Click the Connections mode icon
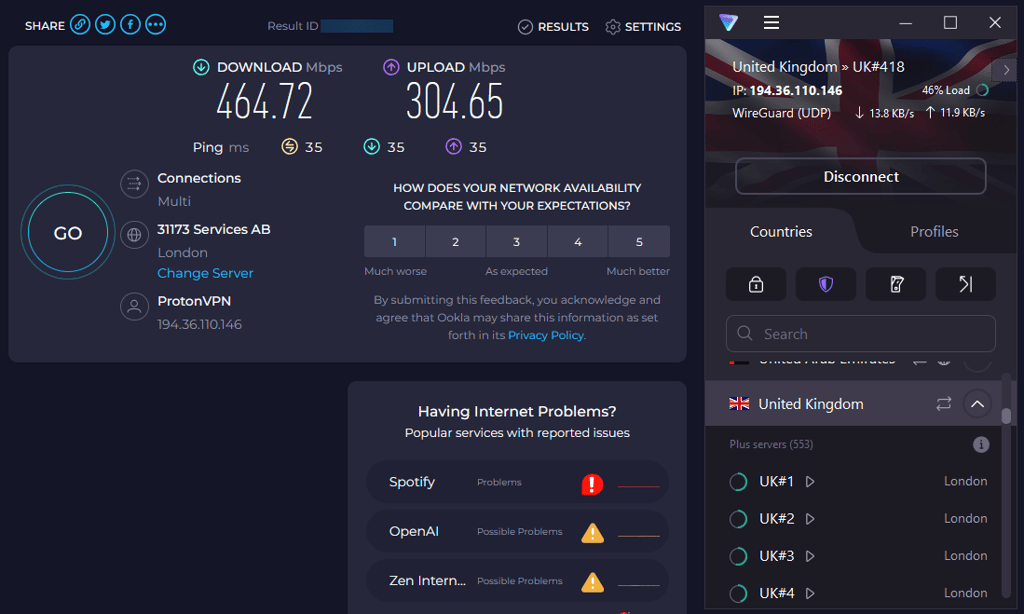 (x=134, y=184)
